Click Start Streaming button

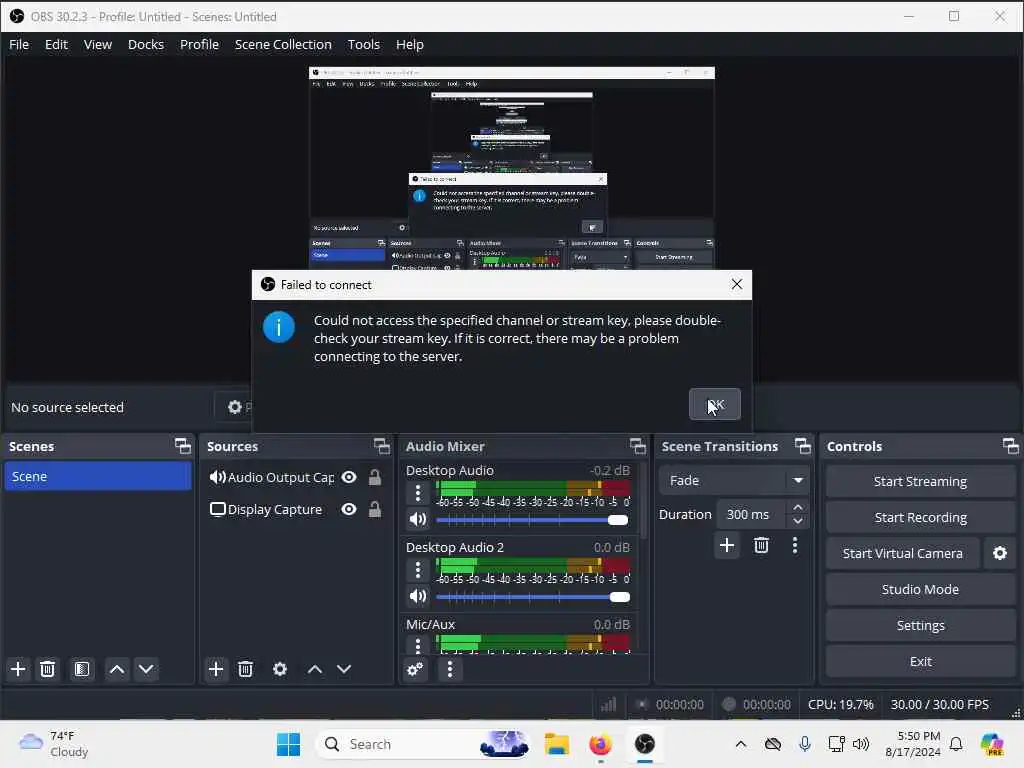coord(920,481)
